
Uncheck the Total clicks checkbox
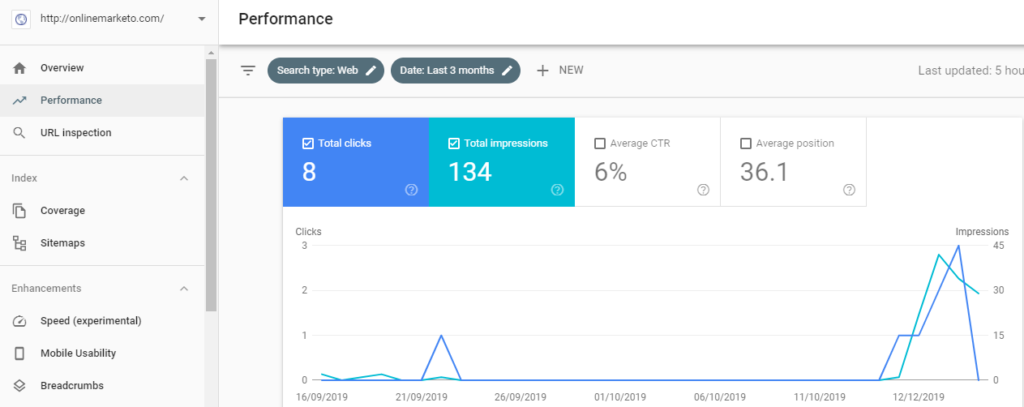click(x=308, y=144)
